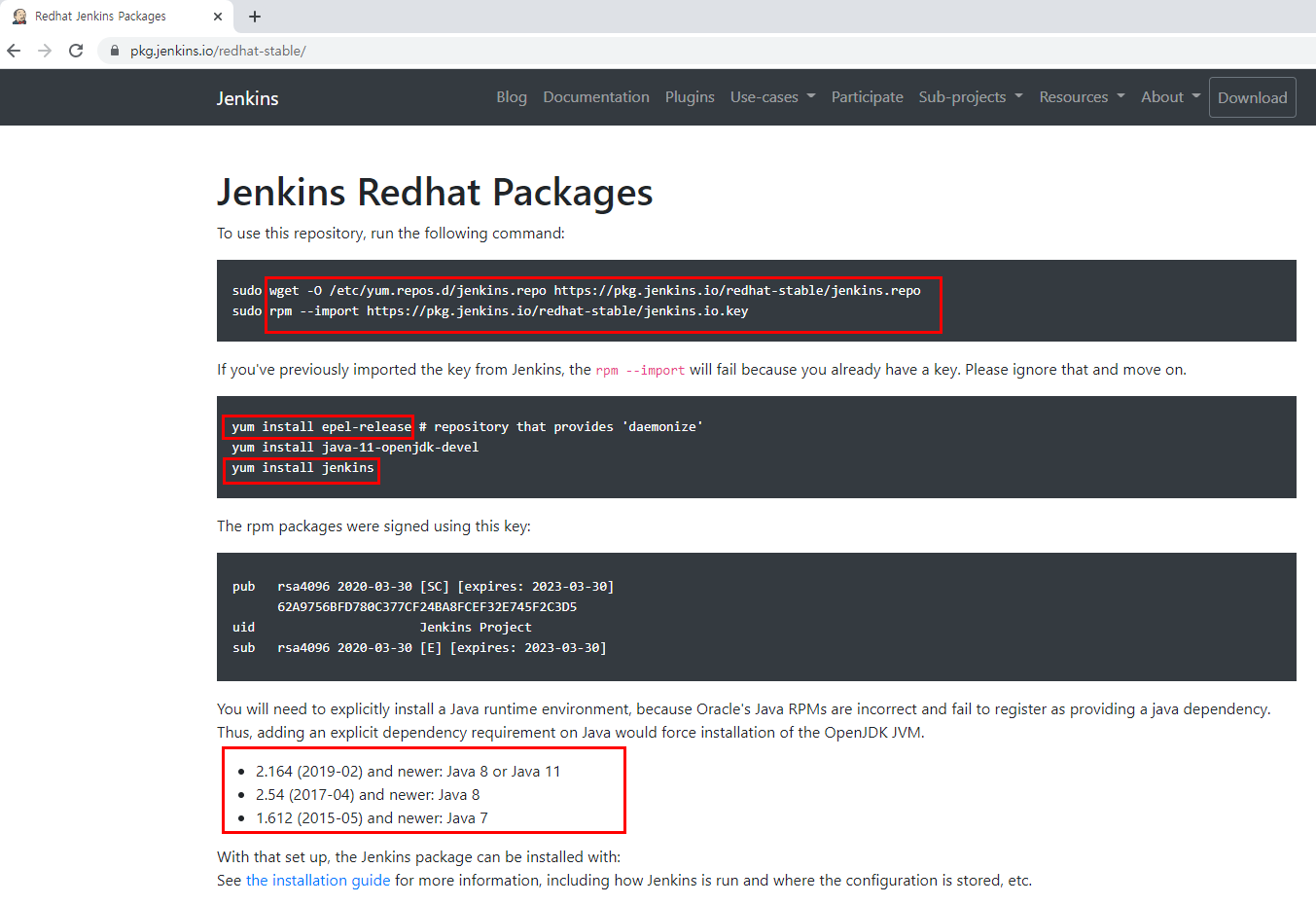1316x905 pixels.
Task: Reload the page with the refresh icon
Action: coord(76,51)
